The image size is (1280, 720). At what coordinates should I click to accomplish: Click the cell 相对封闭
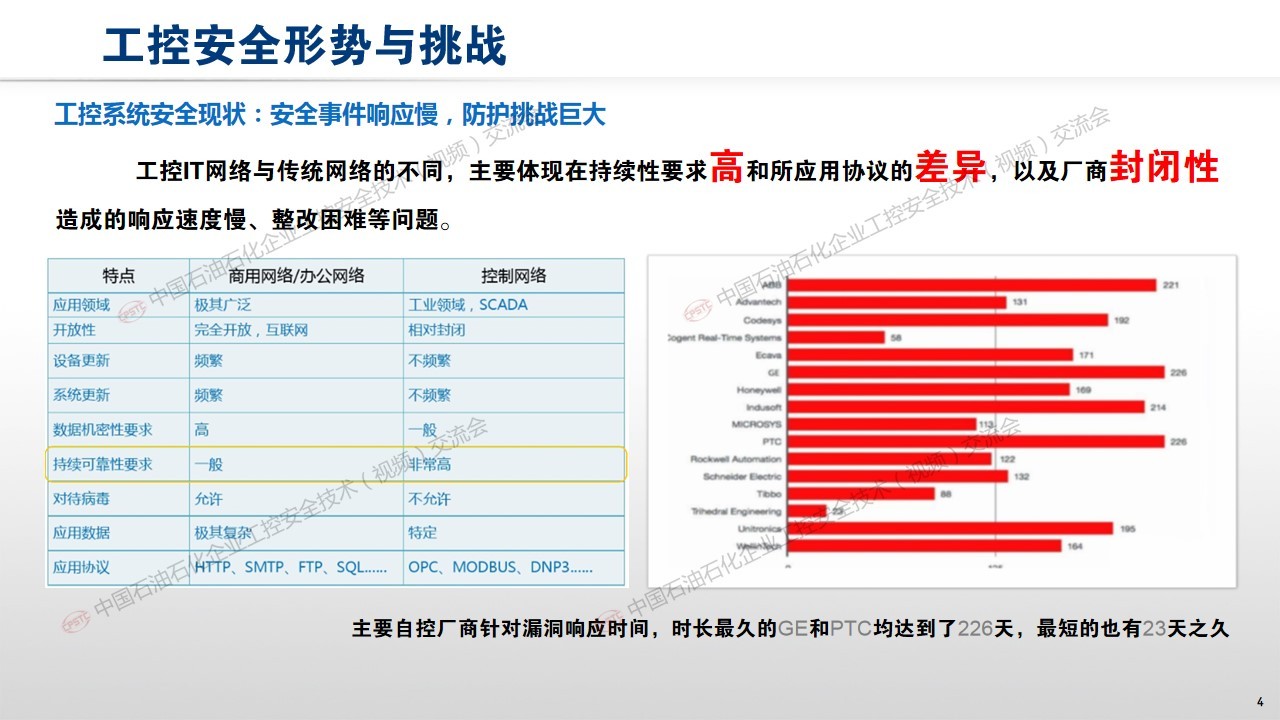pos(436,329)
